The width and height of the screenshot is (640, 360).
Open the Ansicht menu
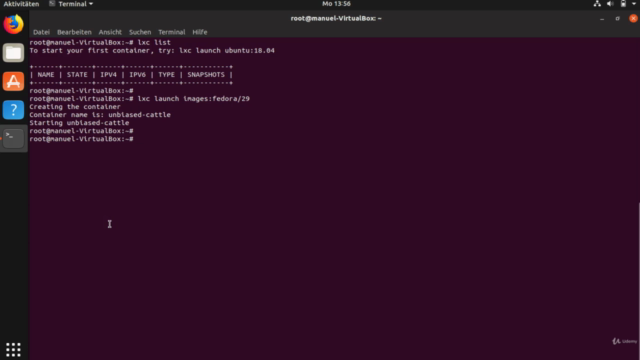tap(110, 32)
